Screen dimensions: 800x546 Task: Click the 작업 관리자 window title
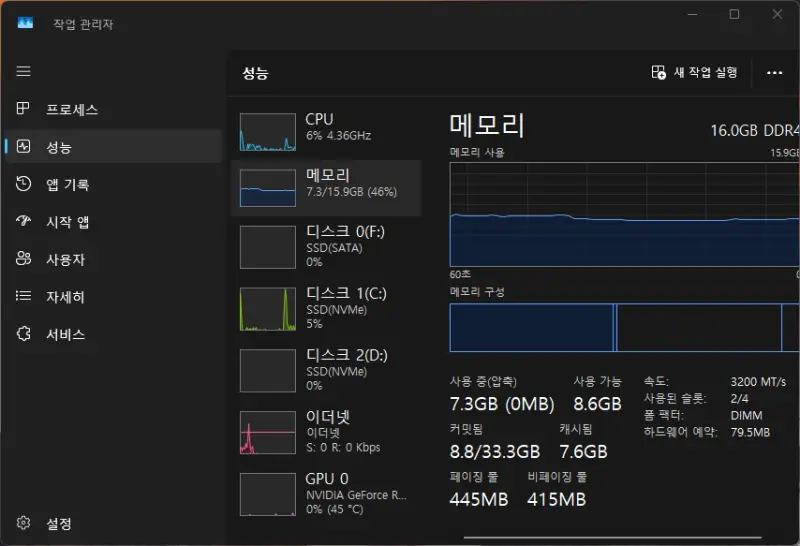(83, 24)
